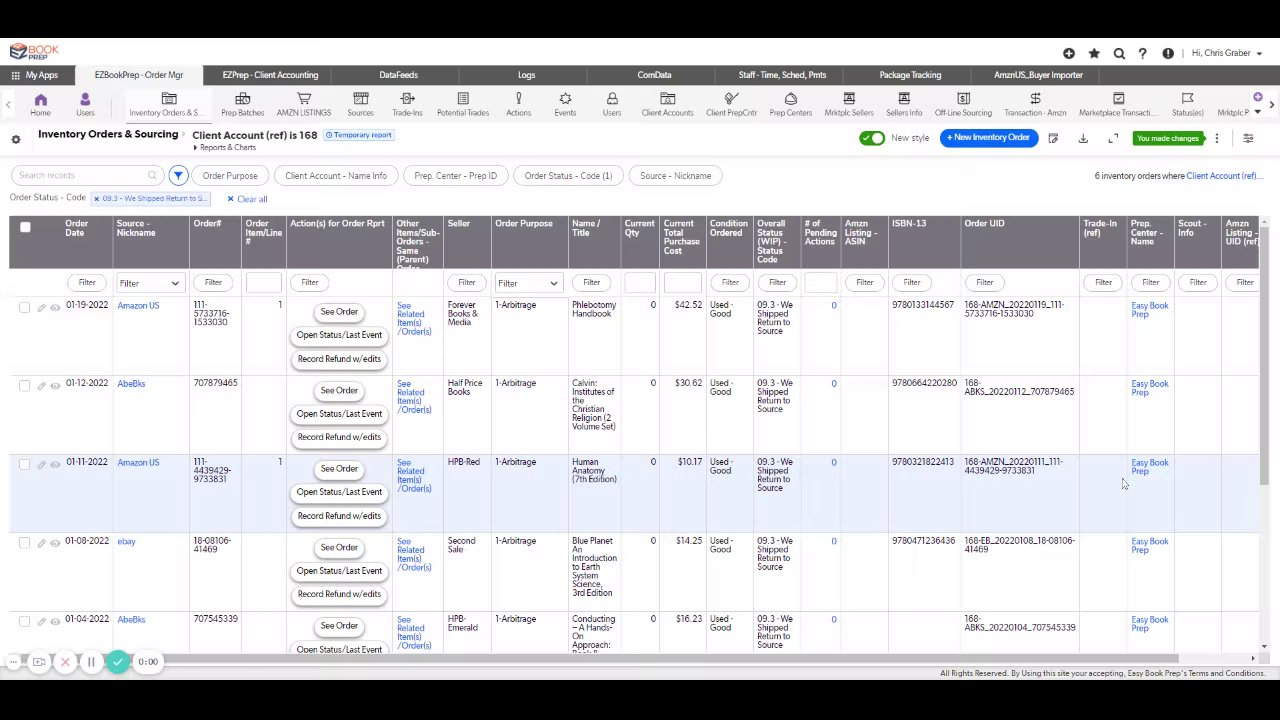Click the search magnifier icon in top bar
1280x720 pixels.
point(1119,53)
